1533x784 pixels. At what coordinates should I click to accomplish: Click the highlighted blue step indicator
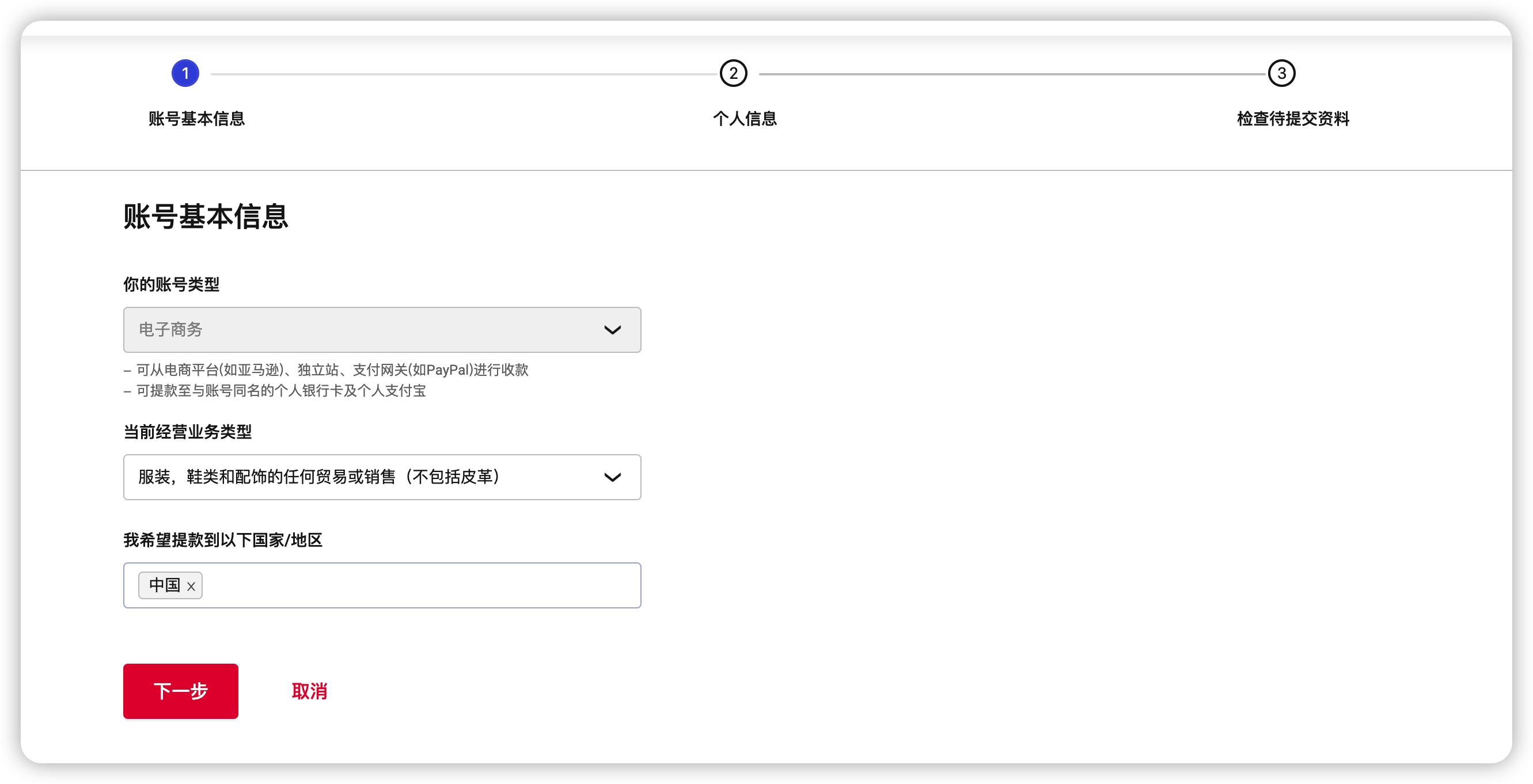click(185, 73)
